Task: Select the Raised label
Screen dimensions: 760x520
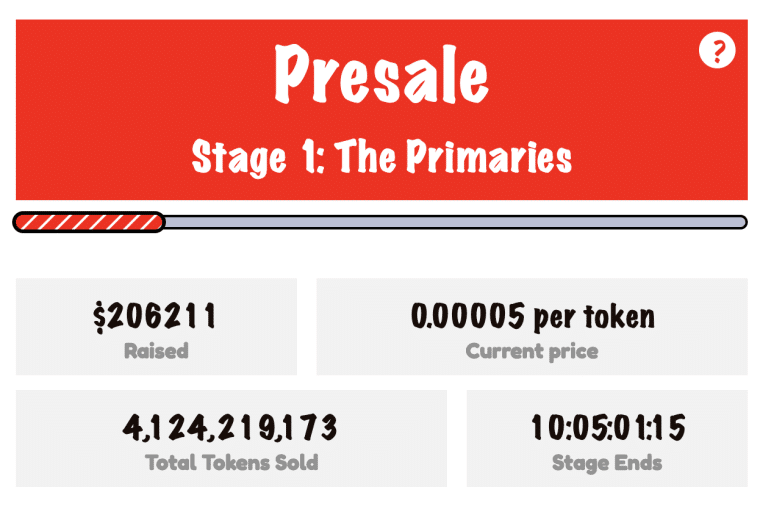Action: pos(156,351)
